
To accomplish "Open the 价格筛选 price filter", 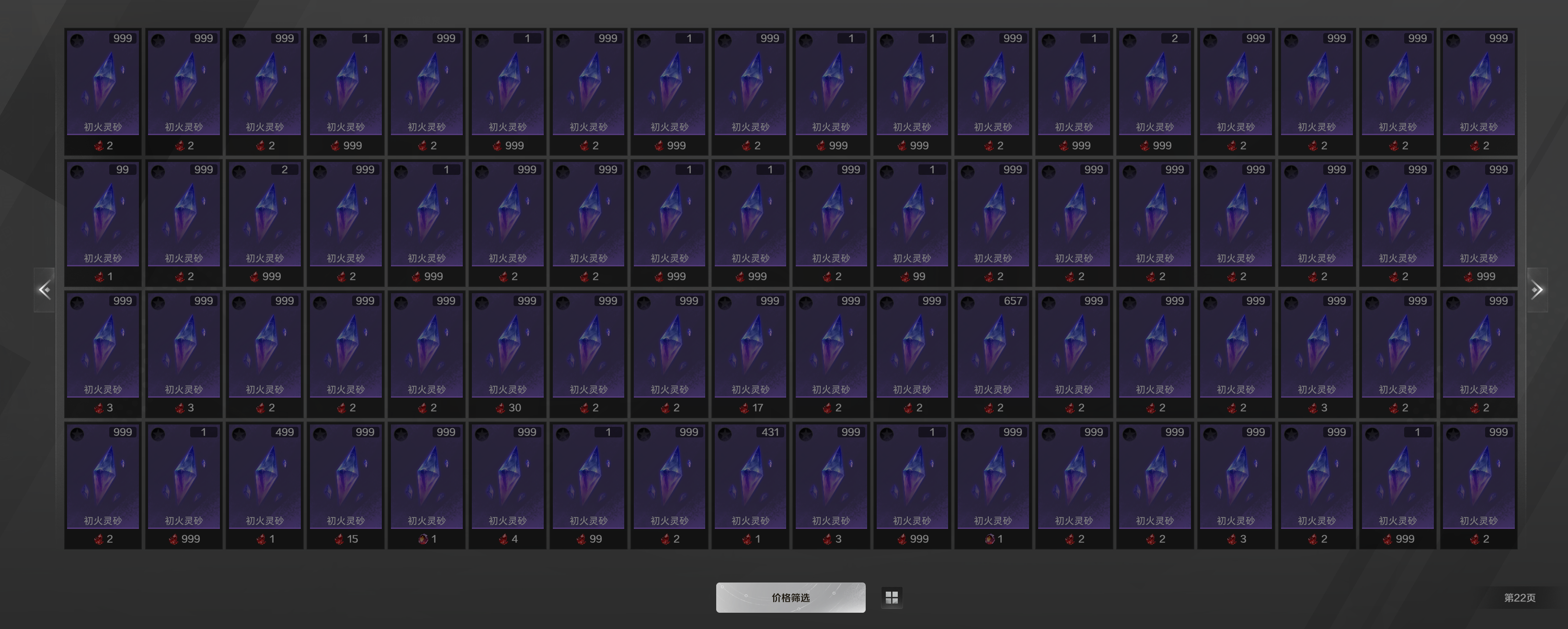I will 790,597.
